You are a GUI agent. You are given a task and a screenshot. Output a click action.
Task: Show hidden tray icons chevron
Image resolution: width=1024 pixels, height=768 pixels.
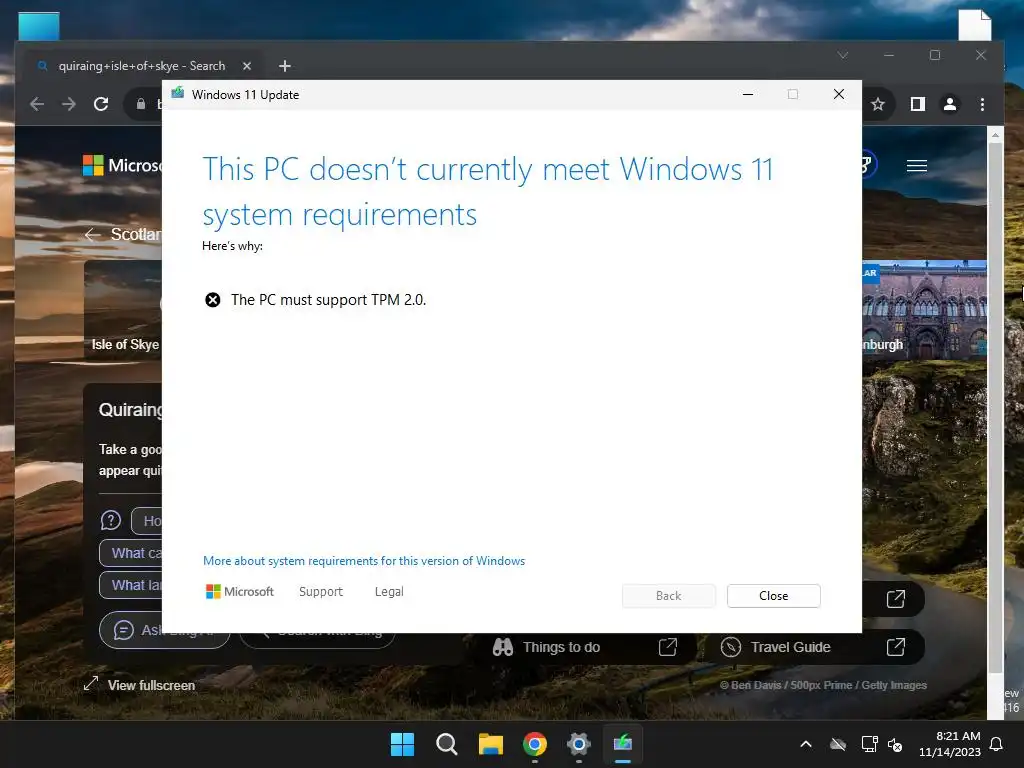tap(806, 744)
